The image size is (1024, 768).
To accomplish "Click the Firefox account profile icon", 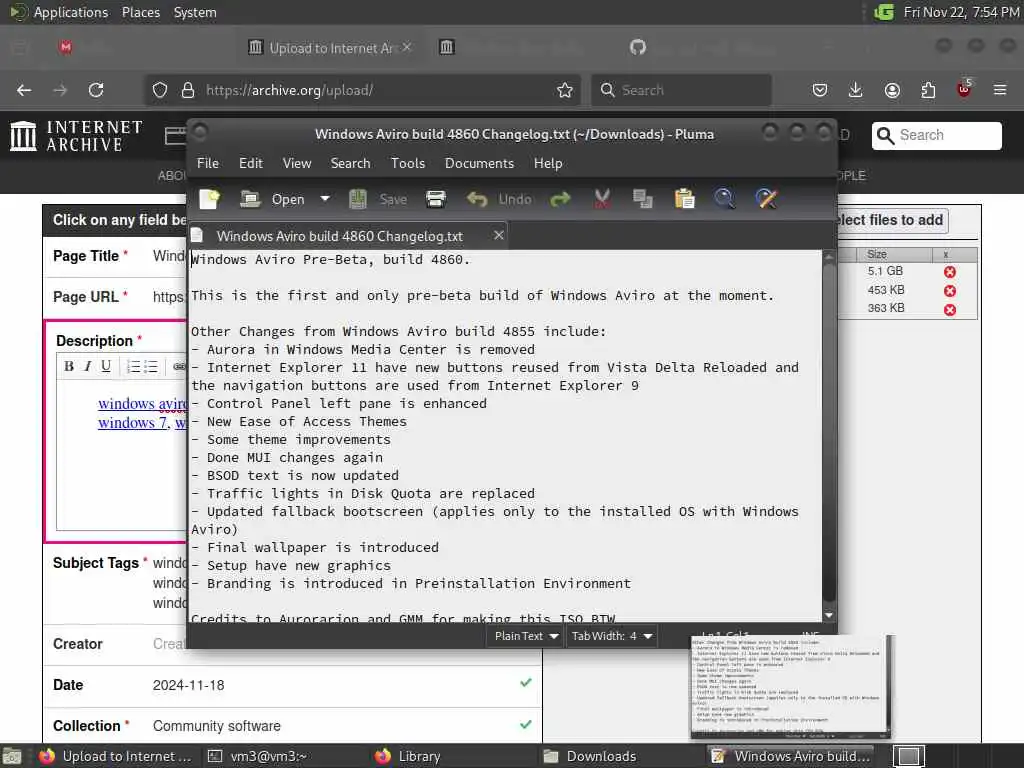I will coord(892,90).
